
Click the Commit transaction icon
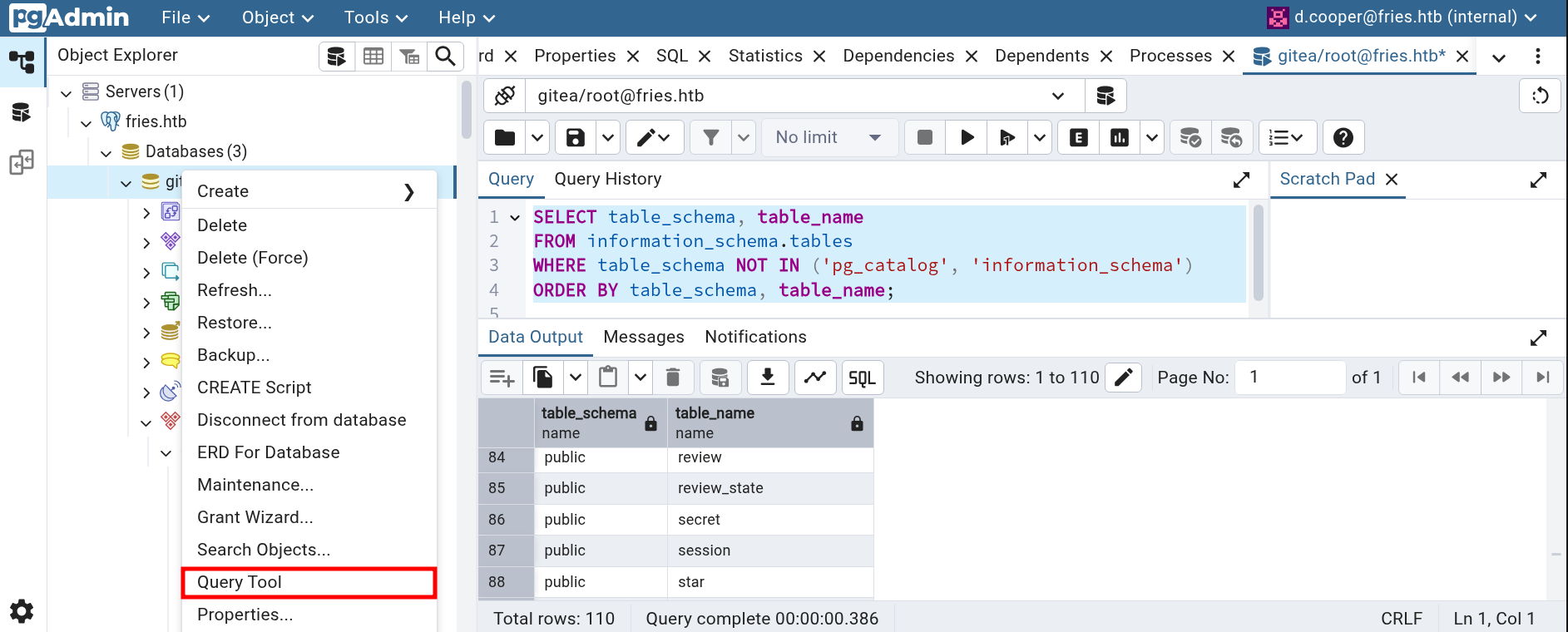(1190, 137)
